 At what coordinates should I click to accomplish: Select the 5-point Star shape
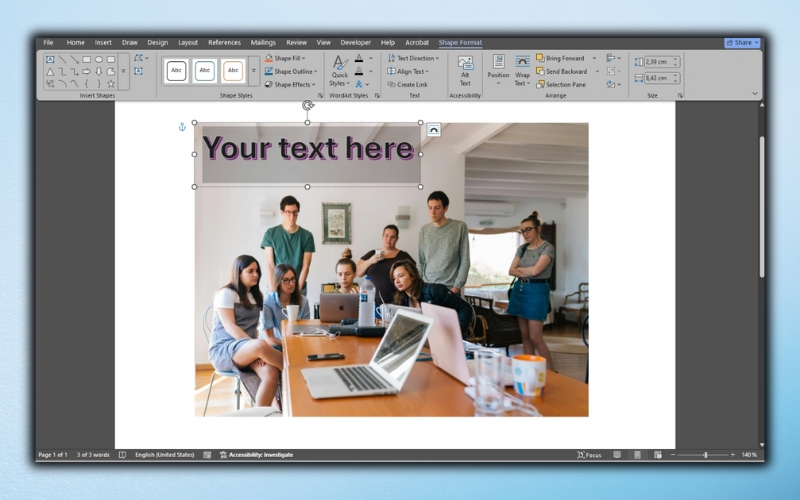coord(111,84)
